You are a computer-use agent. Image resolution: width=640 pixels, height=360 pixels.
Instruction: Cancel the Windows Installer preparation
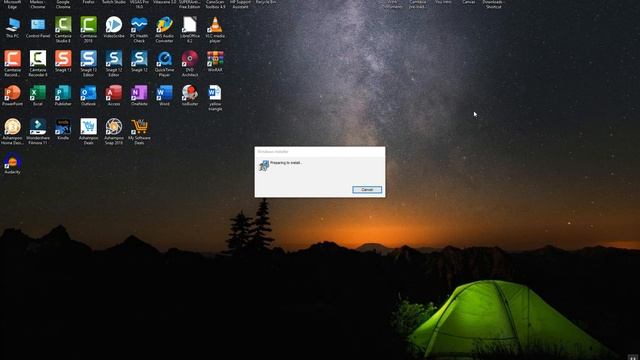tap(367, 190)
